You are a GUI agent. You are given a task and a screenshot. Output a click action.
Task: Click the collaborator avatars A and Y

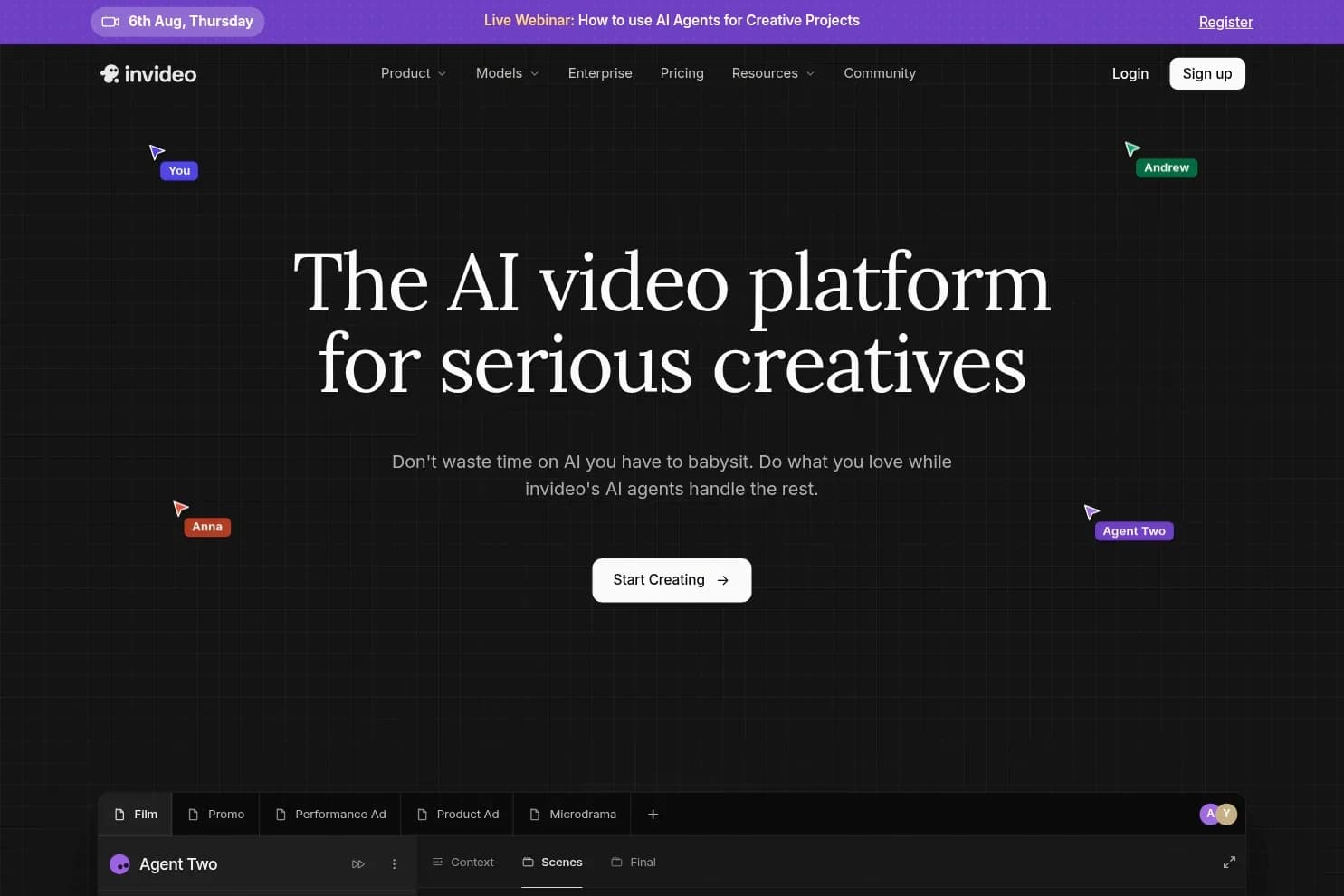pyautogui.click(x=1218, y=814)
